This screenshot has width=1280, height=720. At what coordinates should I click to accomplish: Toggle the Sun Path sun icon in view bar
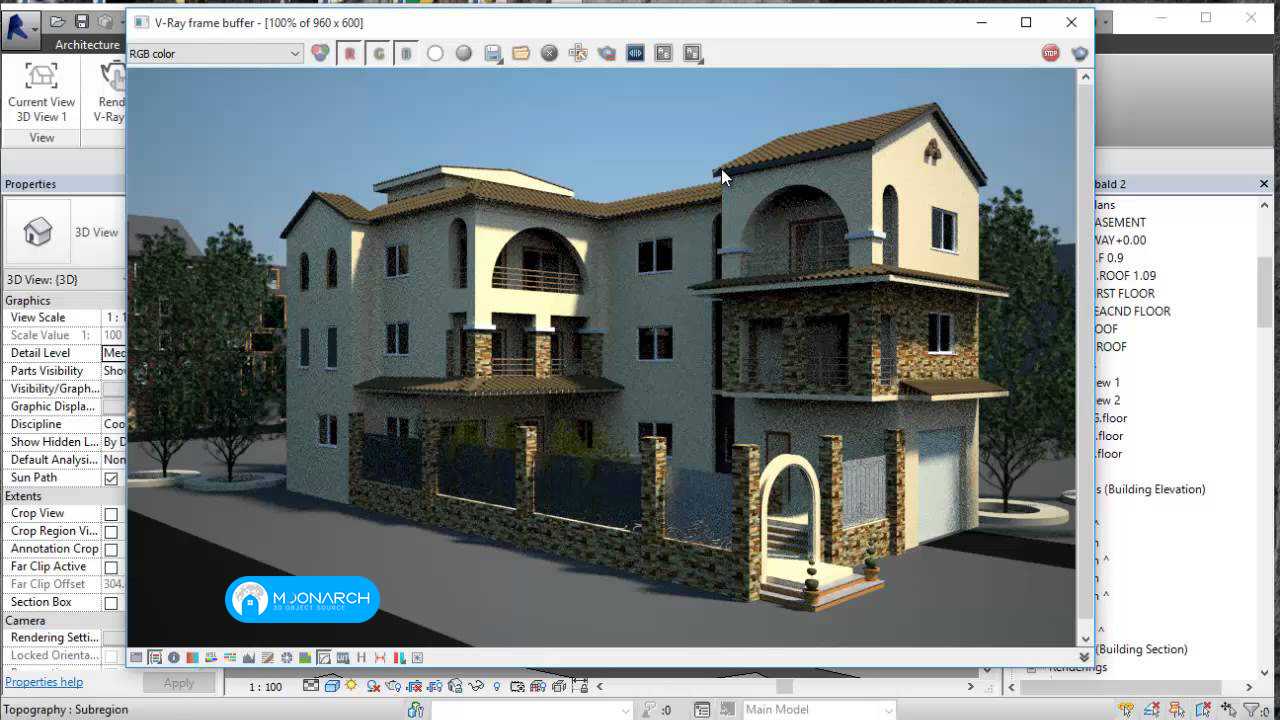pos(351,686)
